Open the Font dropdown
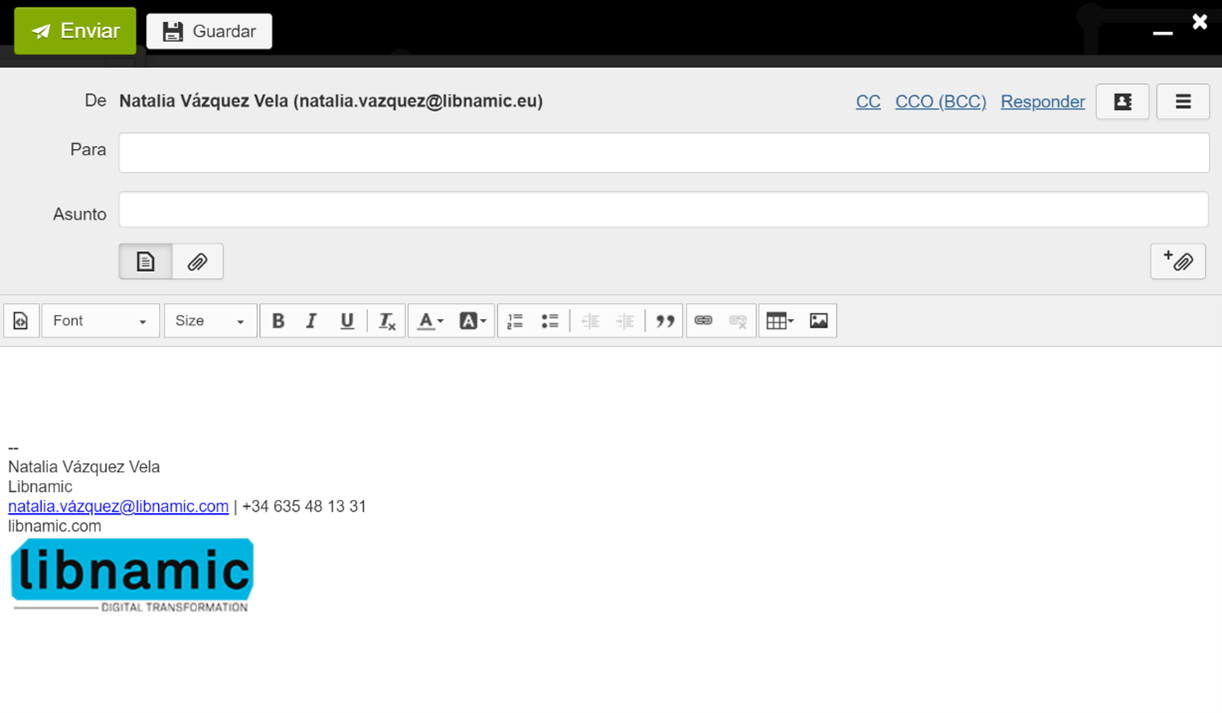Image resolution: width=1222 pixels, height=713 pixels. pyautogui.click(x=100, y=321)
